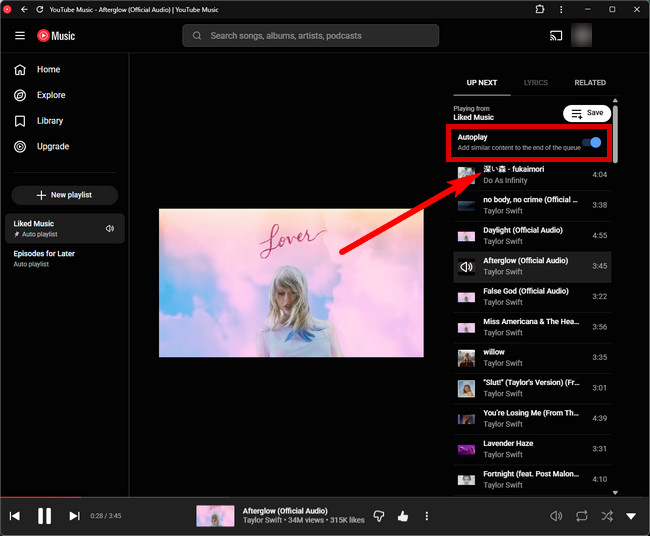This screenshot has width=650, height=536.
Task: Click the queue scrollbar up arrow
Action: point(615,100)
